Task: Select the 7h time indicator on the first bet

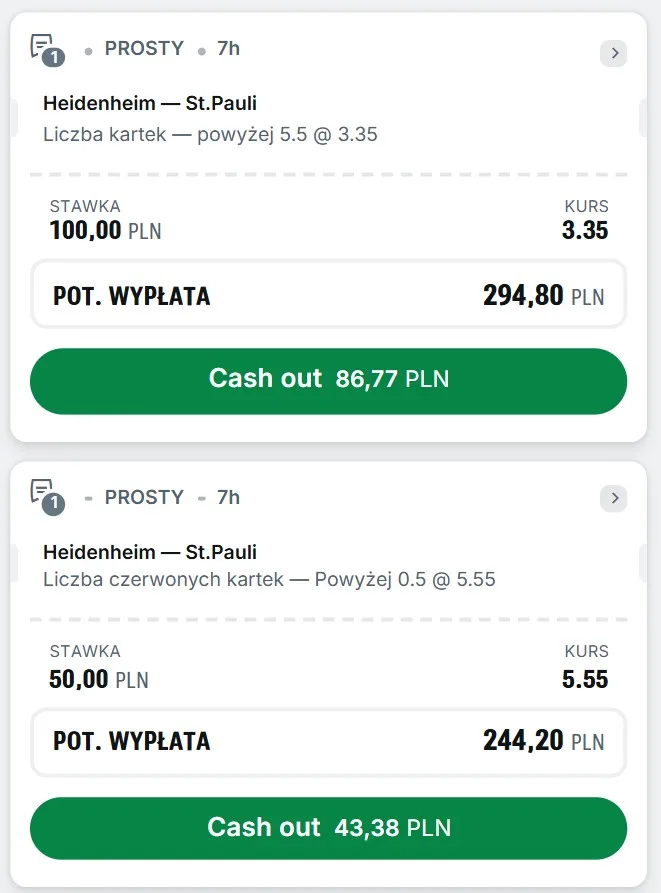Action: [226, 48]
